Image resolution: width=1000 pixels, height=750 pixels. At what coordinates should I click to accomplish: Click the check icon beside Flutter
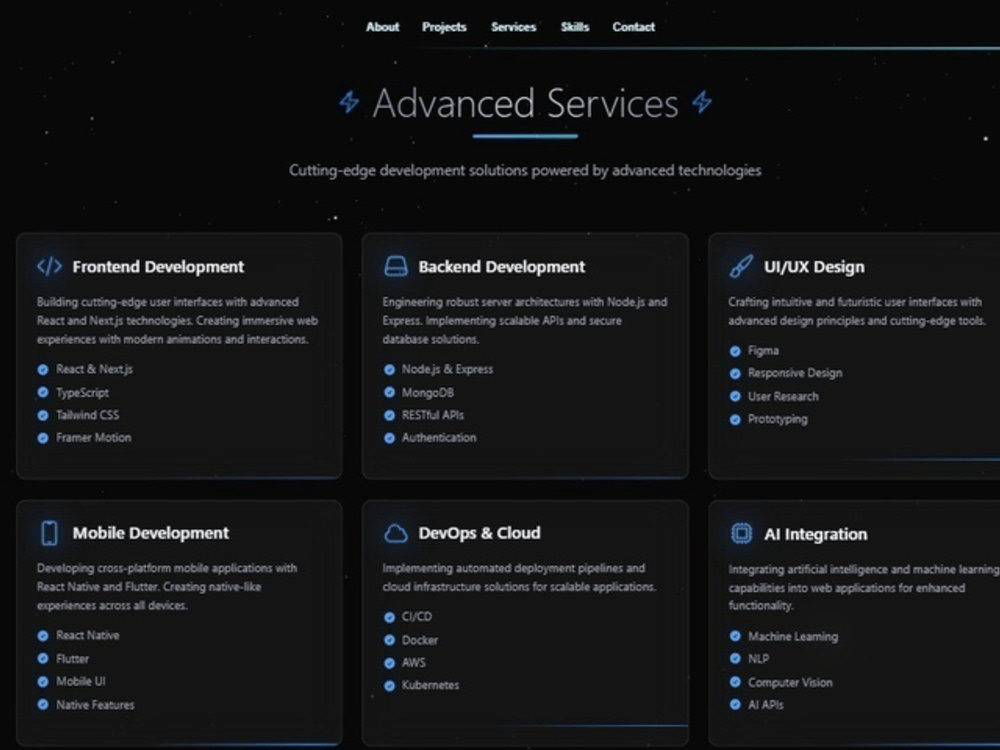click(x=43, y=658)
